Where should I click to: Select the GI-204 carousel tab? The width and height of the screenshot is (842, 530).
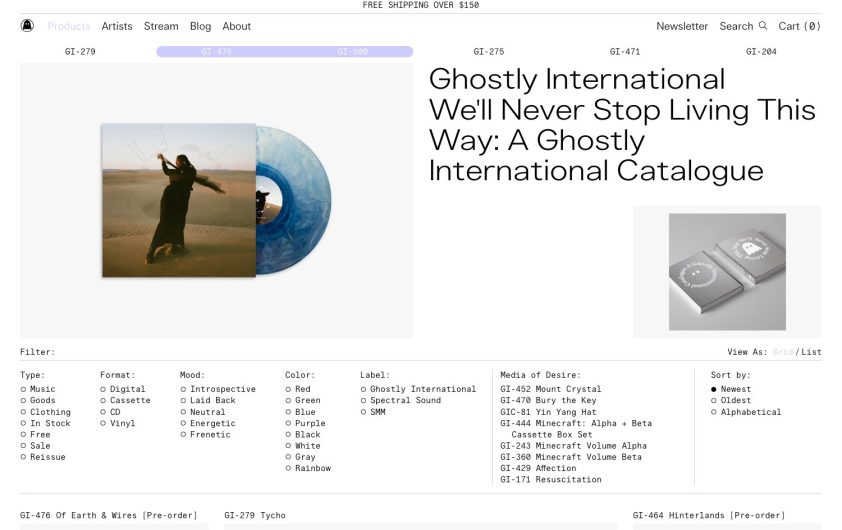[761, 52]
